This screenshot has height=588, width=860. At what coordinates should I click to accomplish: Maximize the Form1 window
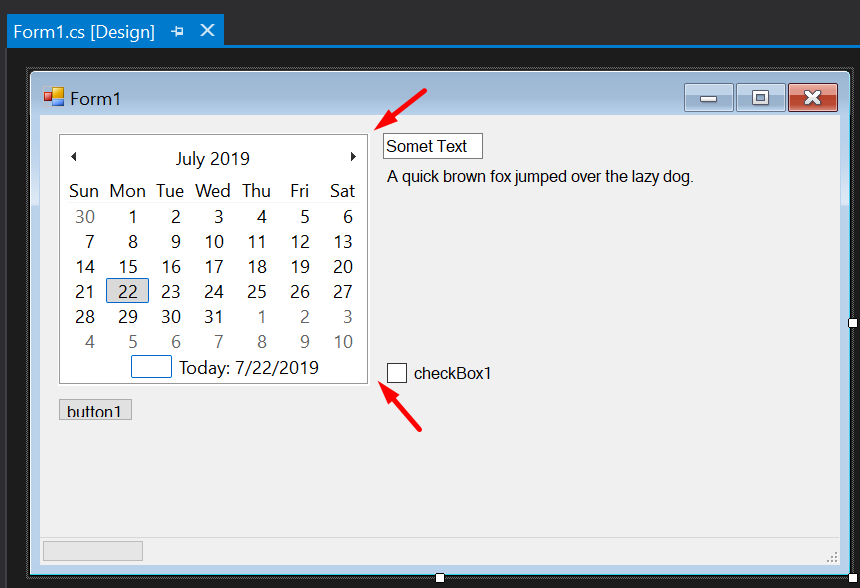pyautogui.click(x=761, y=98)
